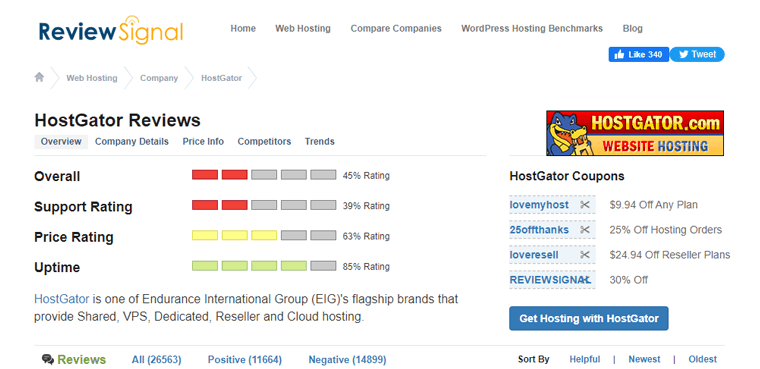This screenshot has width=760, height=369.
Task: Click the Support Rating bar
Action: [x=264, y=205]
